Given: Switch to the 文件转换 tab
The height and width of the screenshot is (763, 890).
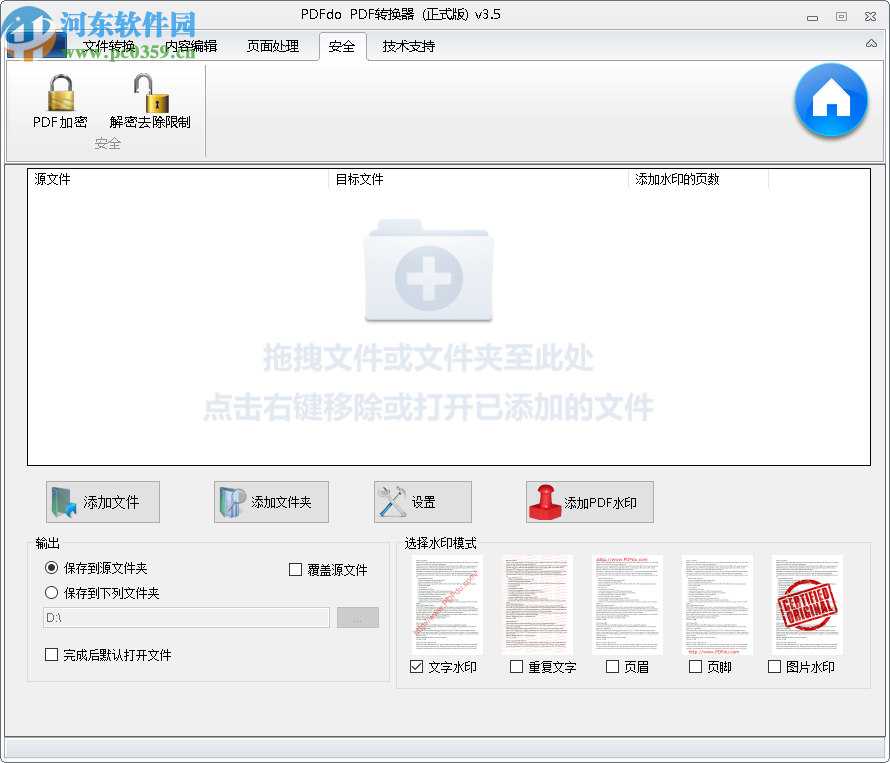Looking at the screenshot, I should point(110,46).
